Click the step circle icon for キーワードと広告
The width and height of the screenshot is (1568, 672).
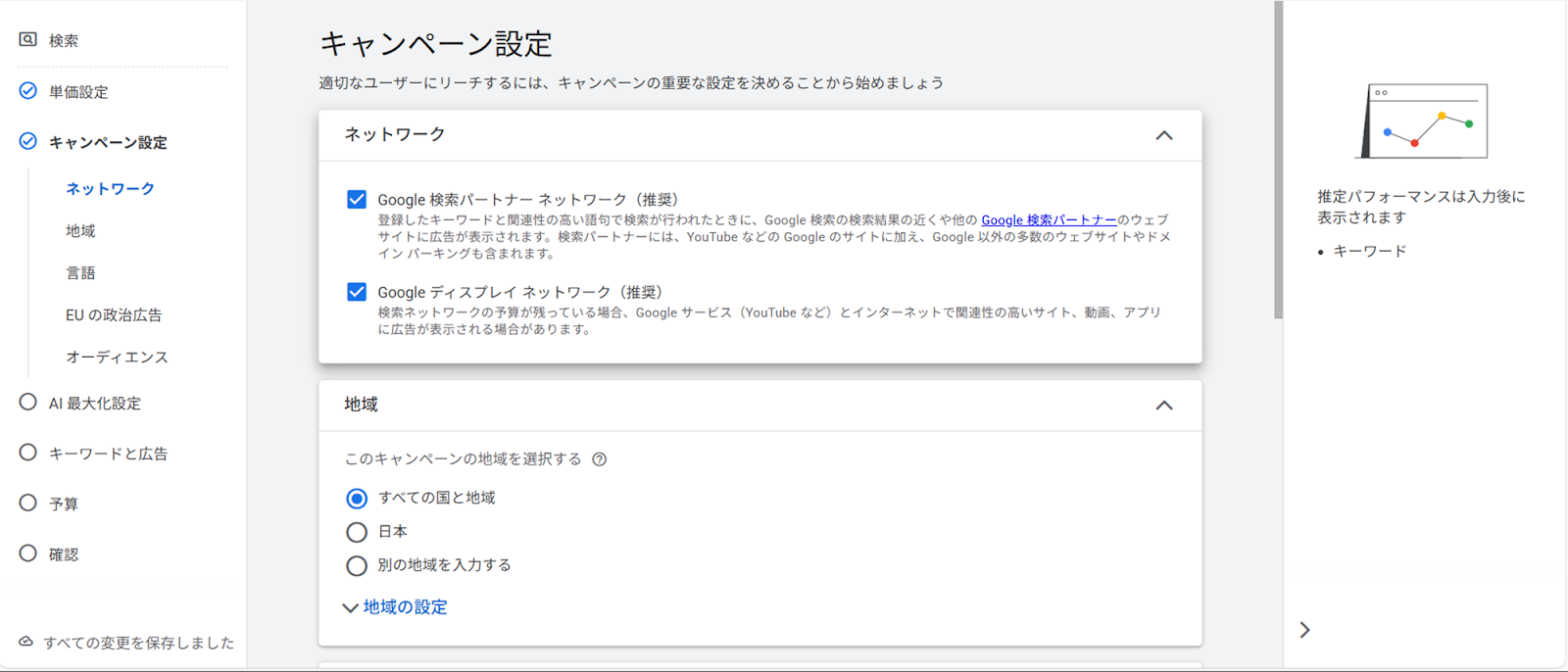[28, 453]
